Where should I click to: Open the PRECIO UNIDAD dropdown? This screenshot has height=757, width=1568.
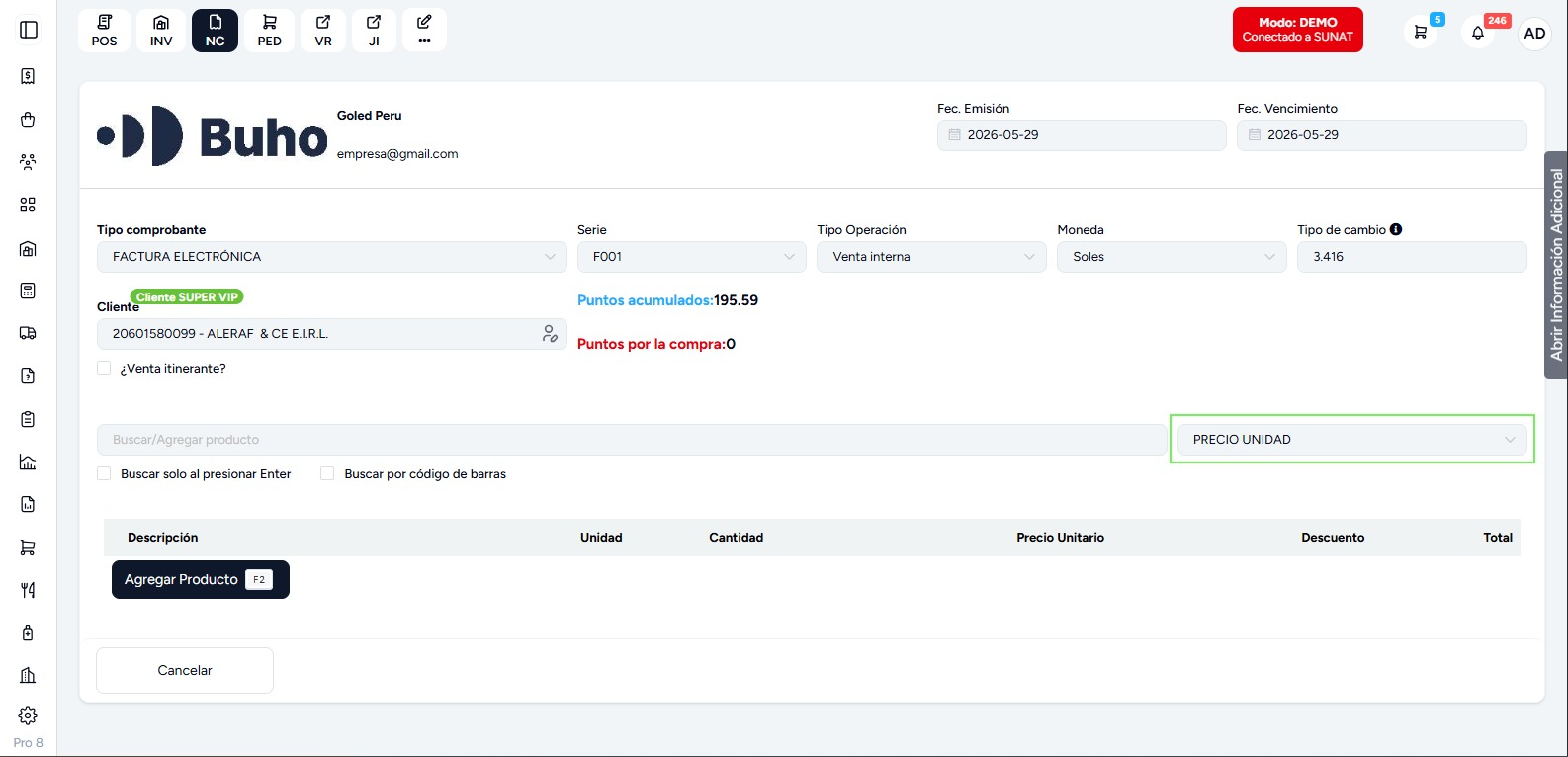(x=1351, y=440)
